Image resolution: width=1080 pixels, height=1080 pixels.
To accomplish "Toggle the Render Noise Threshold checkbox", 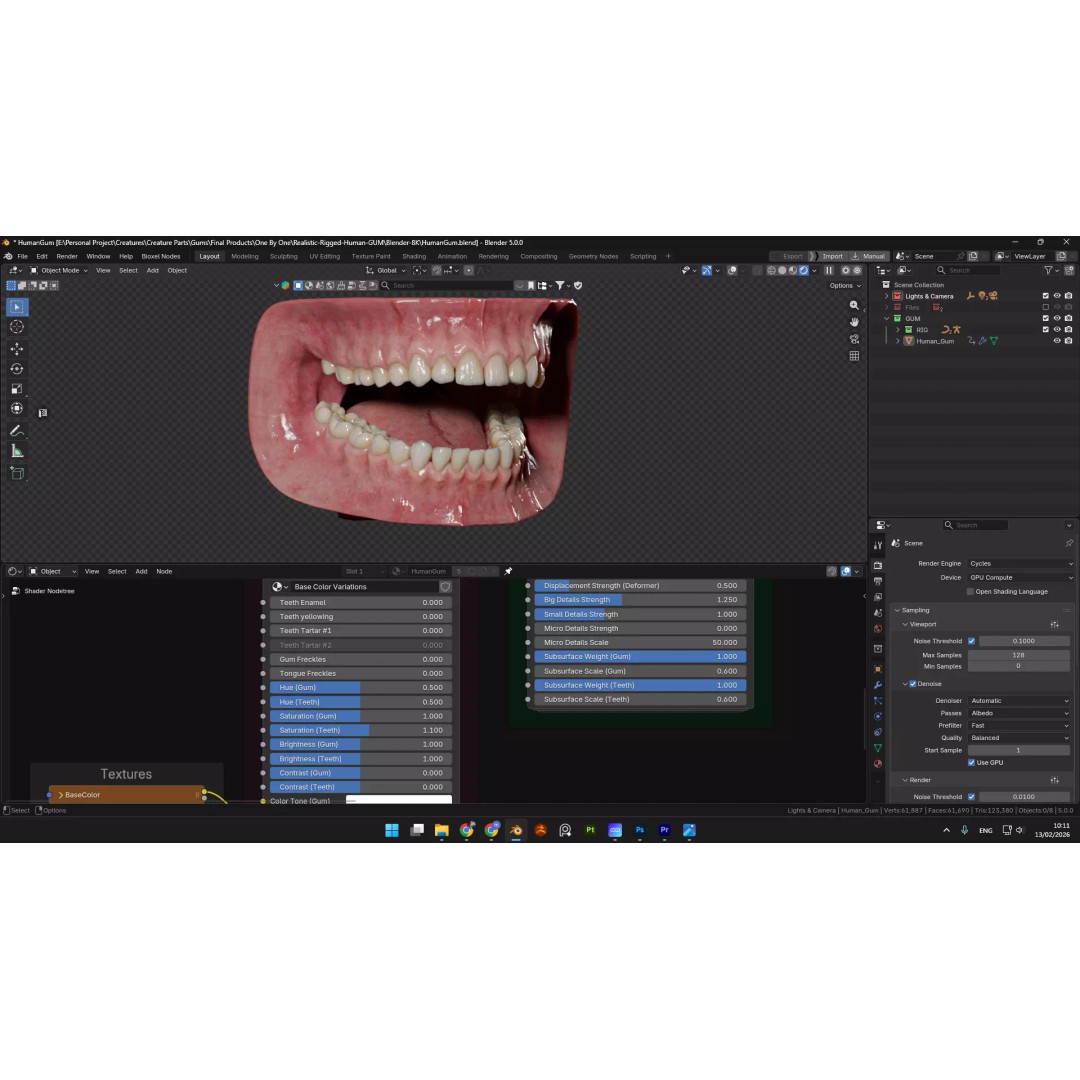I will [x=972, y=797].
